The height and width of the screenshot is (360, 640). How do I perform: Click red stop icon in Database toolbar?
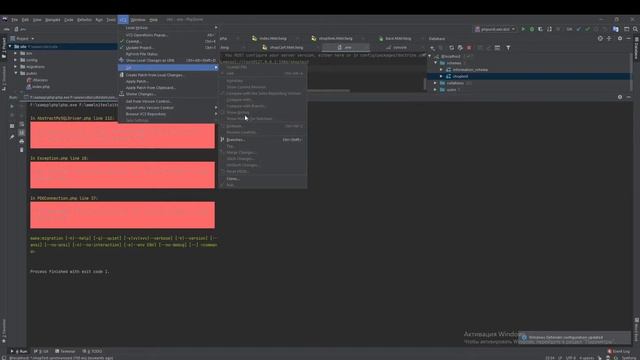coord(469,48)
